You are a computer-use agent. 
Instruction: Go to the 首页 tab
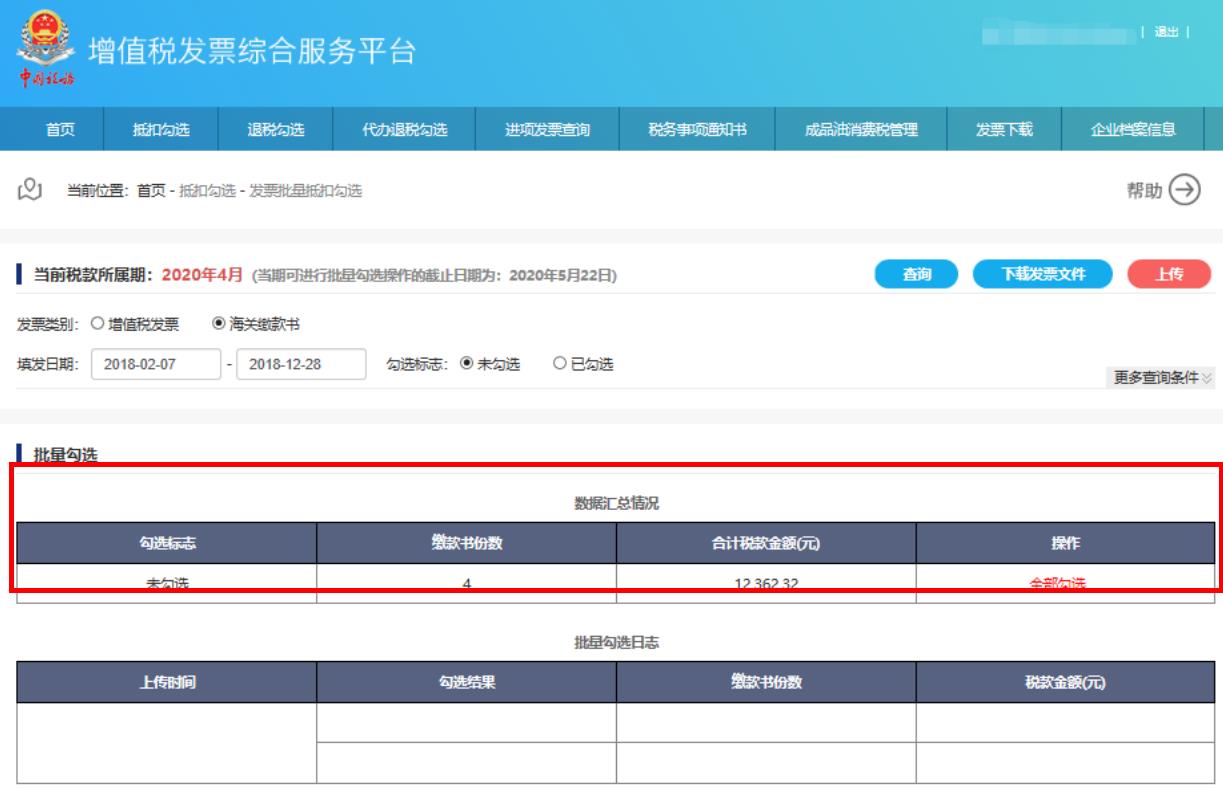click(x=58, y=128)
